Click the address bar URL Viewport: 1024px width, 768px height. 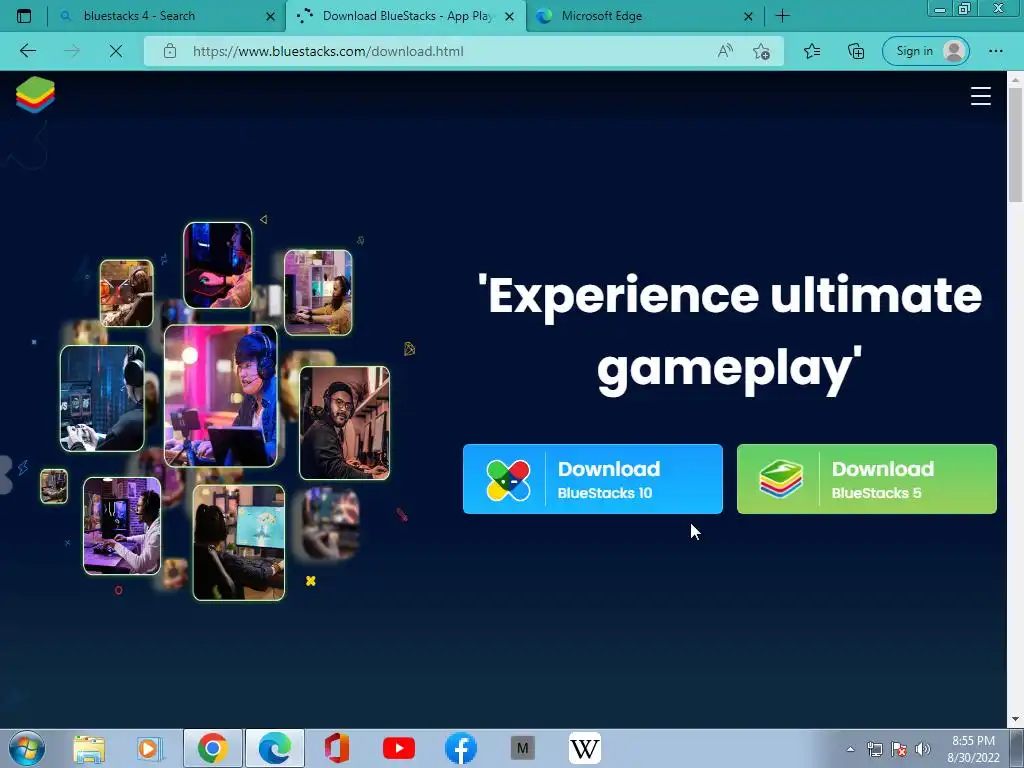(328, 51)
